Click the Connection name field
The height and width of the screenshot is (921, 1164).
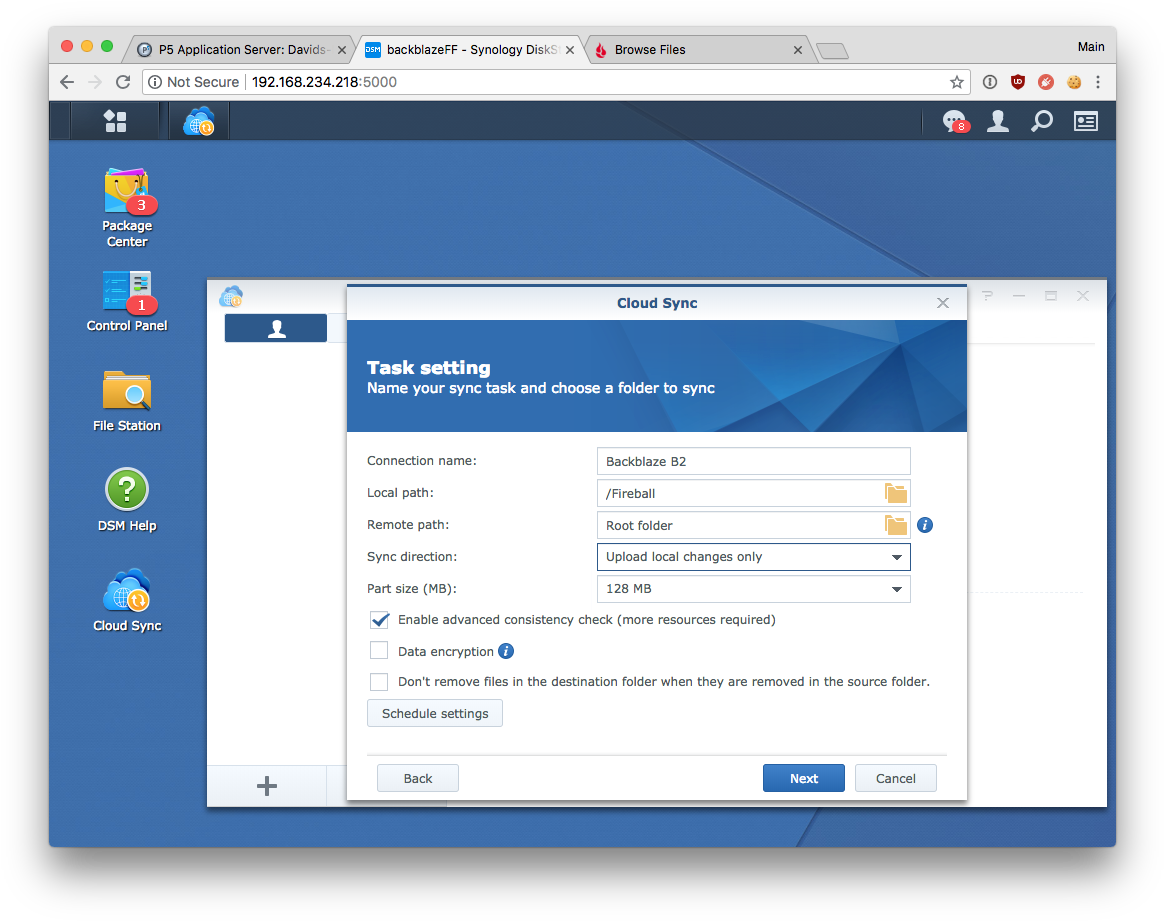click(x=753, y=461)
